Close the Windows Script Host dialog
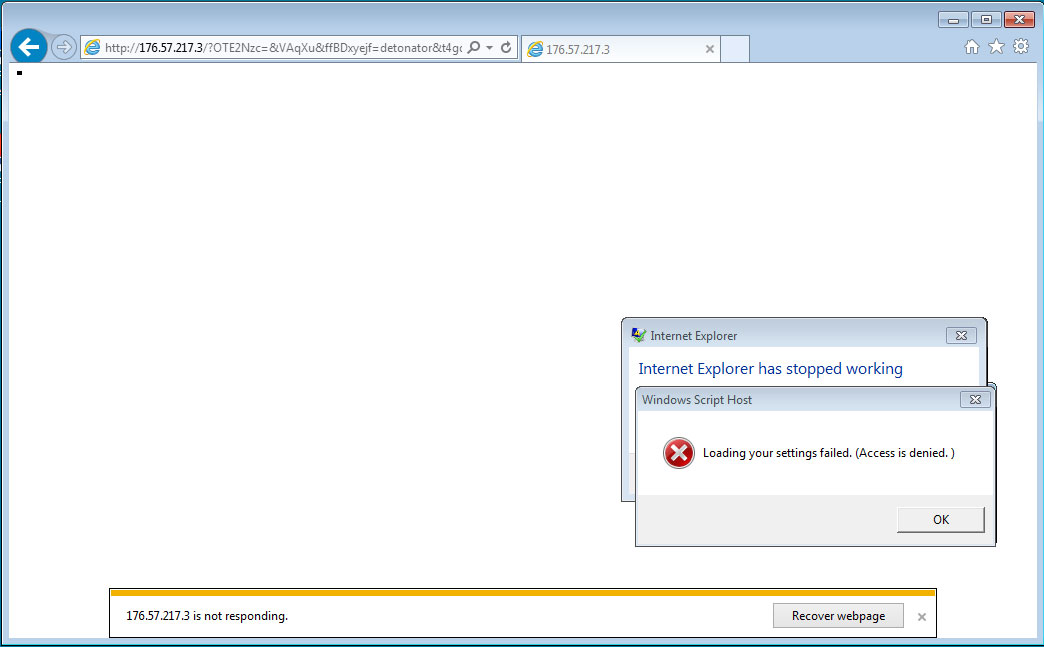This screenshot has height=647, width=1044. coord(975,399)
